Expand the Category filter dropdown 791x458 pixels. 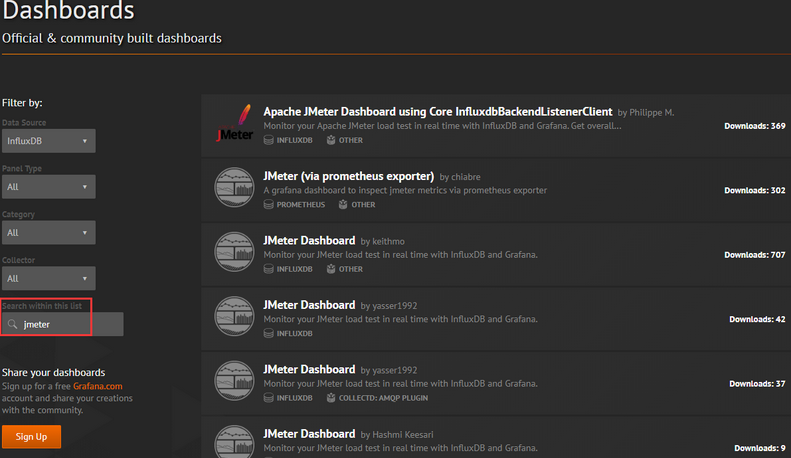coord(48,233)
